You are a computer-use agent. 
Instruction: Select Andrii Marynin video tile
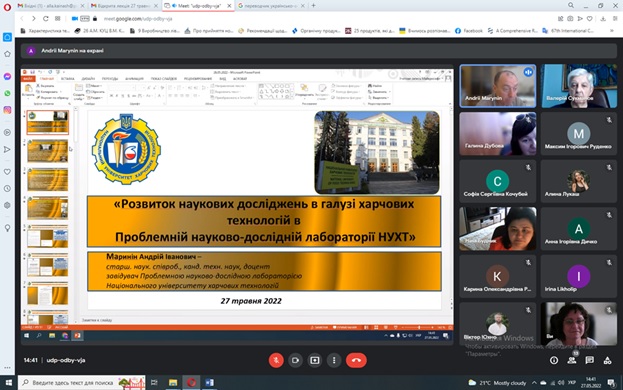(x=498, y=86)
